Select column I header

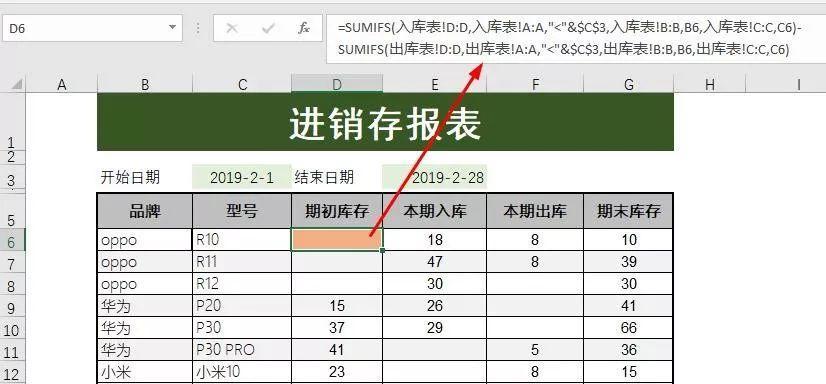coord(785,84)
